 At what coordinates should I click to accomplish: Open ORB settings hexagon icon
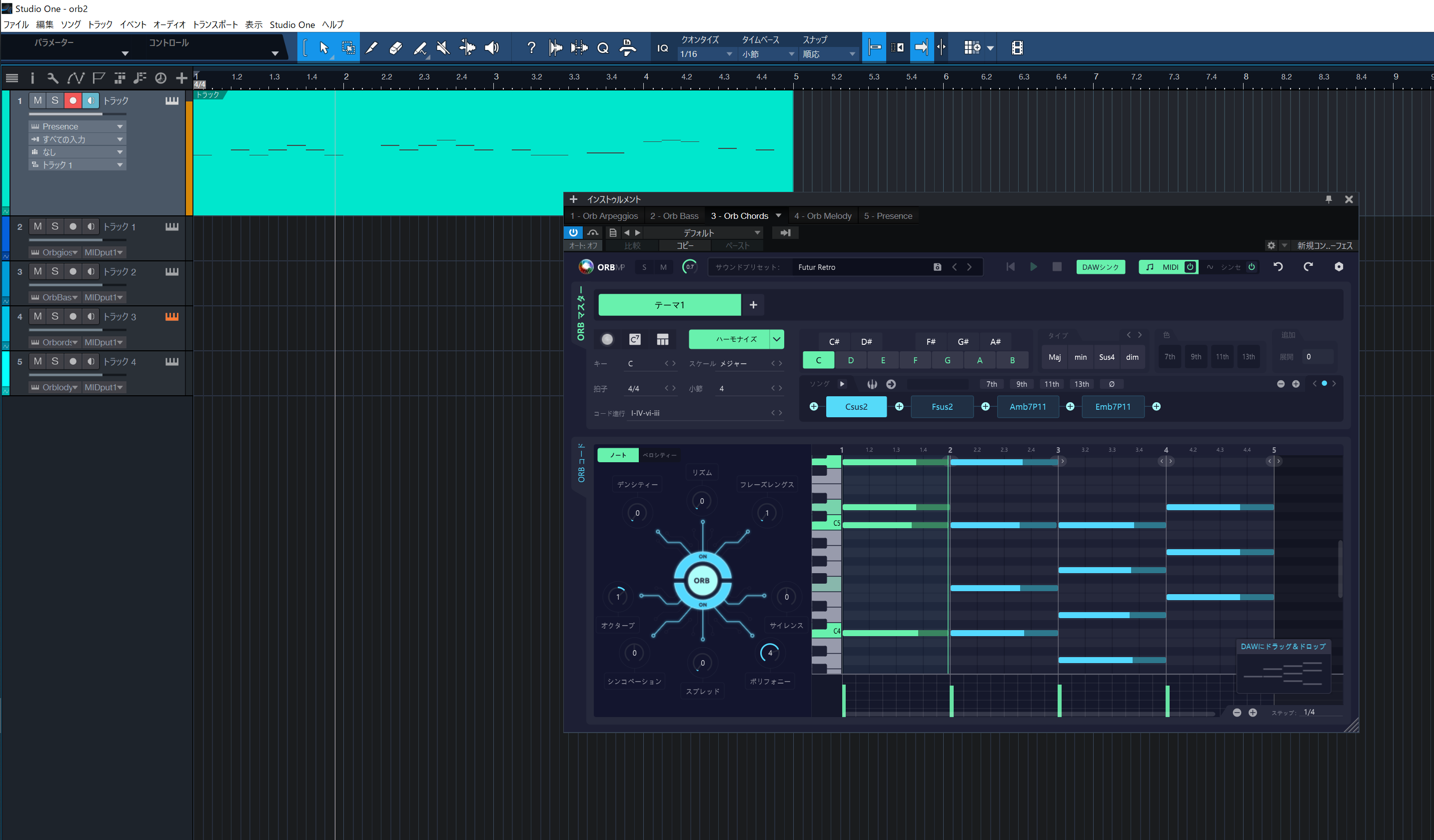click(1339, 267)
